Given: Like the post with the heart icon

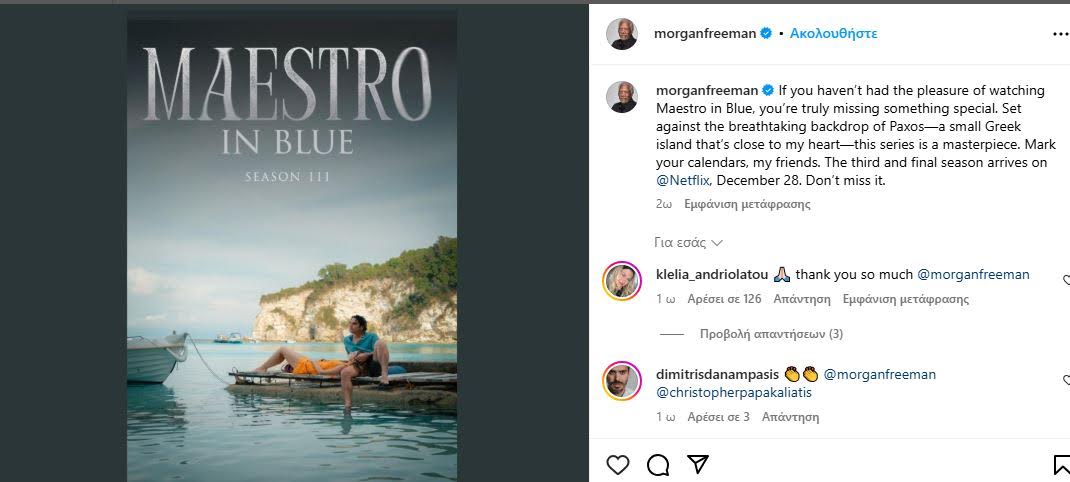Looking at the screenshot, I should click(x=618, y=464).
